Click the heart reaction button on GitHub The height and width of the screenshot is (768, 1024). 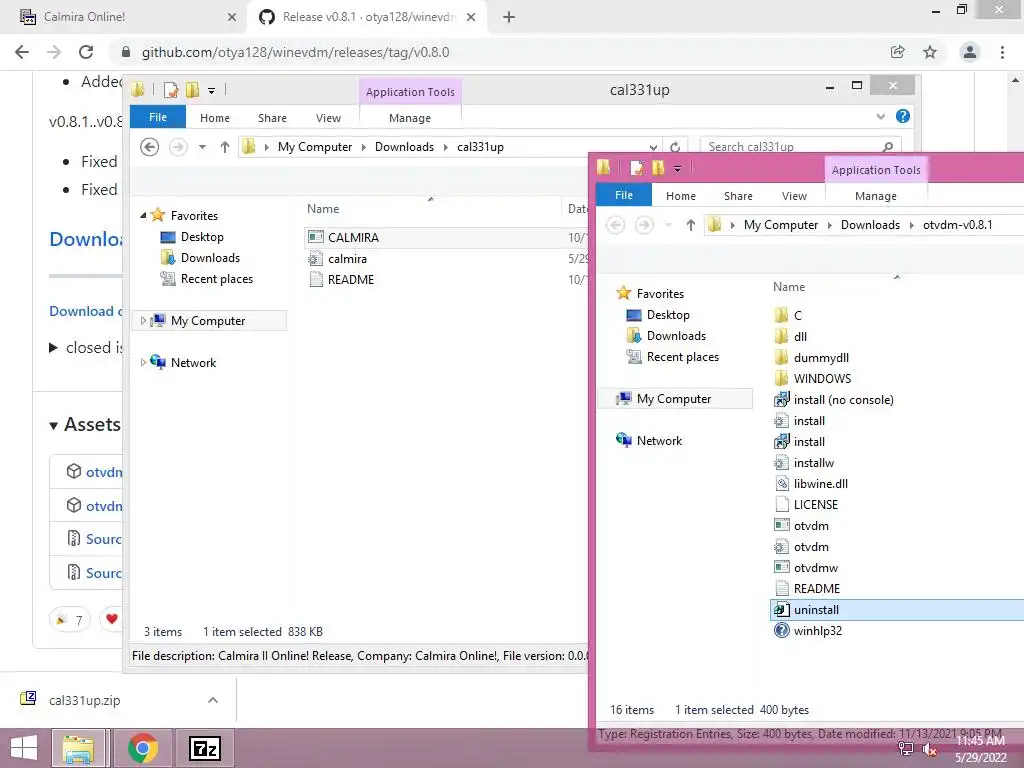click(x=111, y=618)
